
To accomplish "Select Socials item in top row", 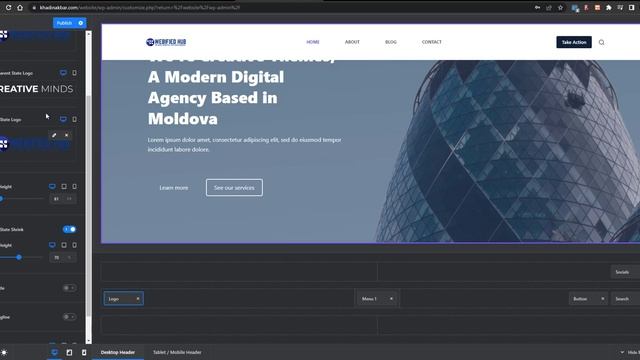I will 624,272.
